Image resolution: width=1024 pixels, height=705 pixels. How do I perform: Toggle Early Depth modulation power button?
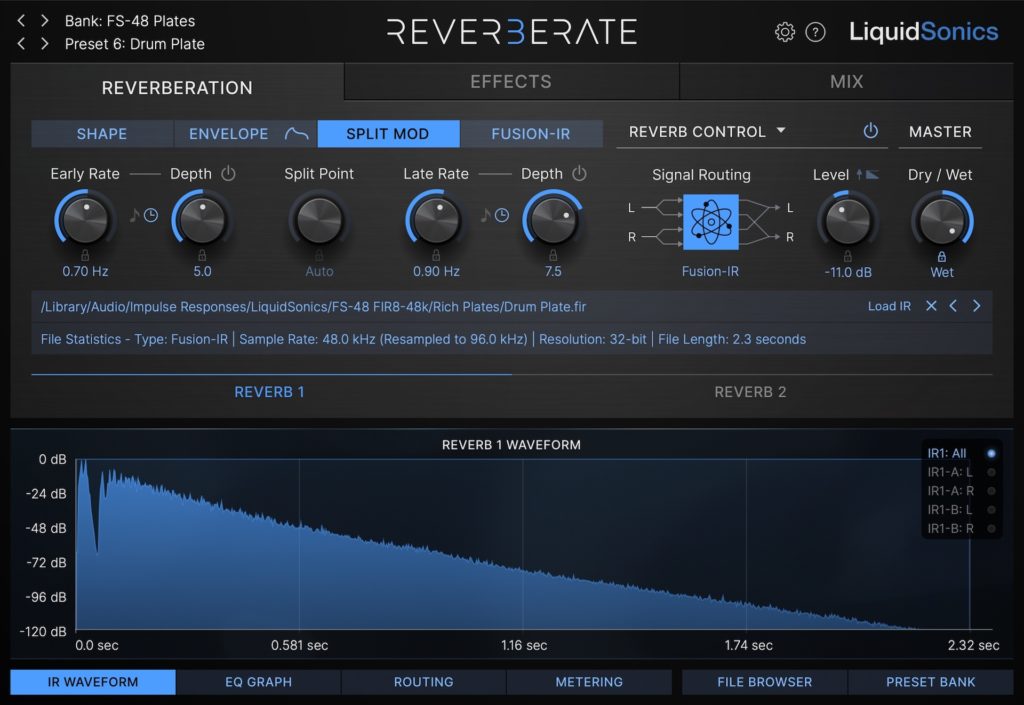click(x=228, y=174)
